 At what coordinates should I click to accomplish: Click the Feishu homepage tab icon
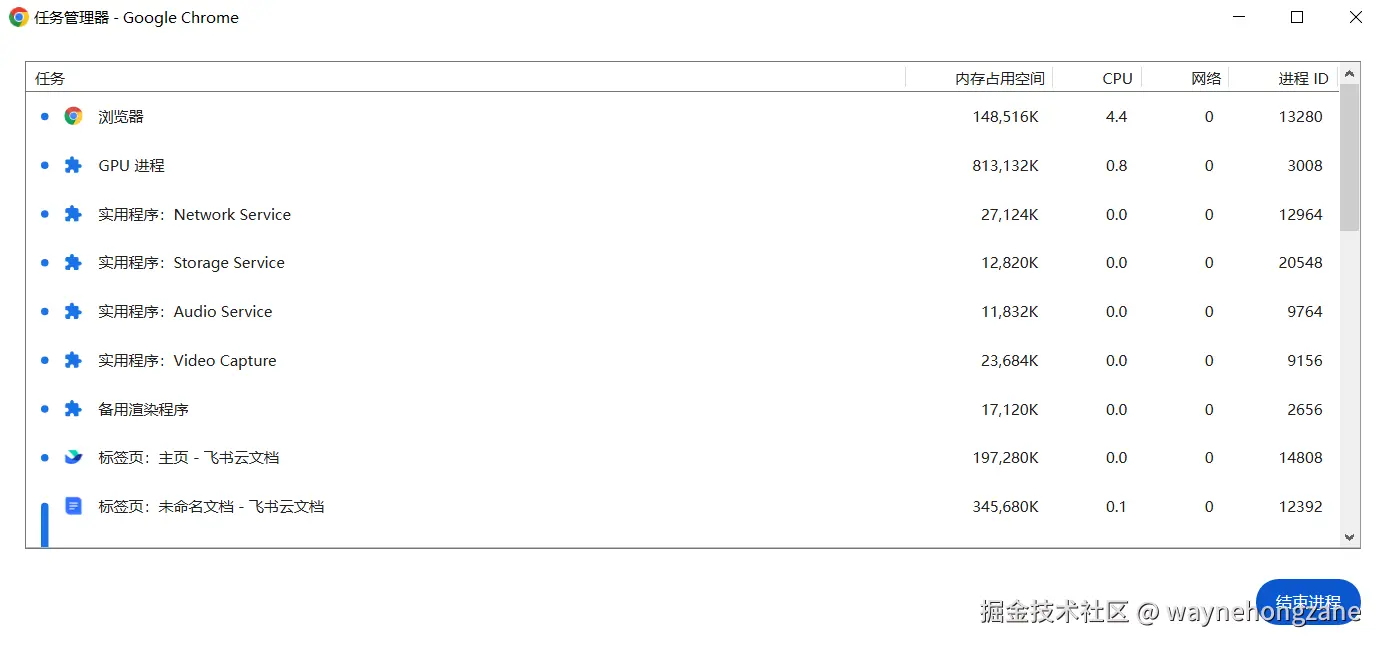[73, 457]
